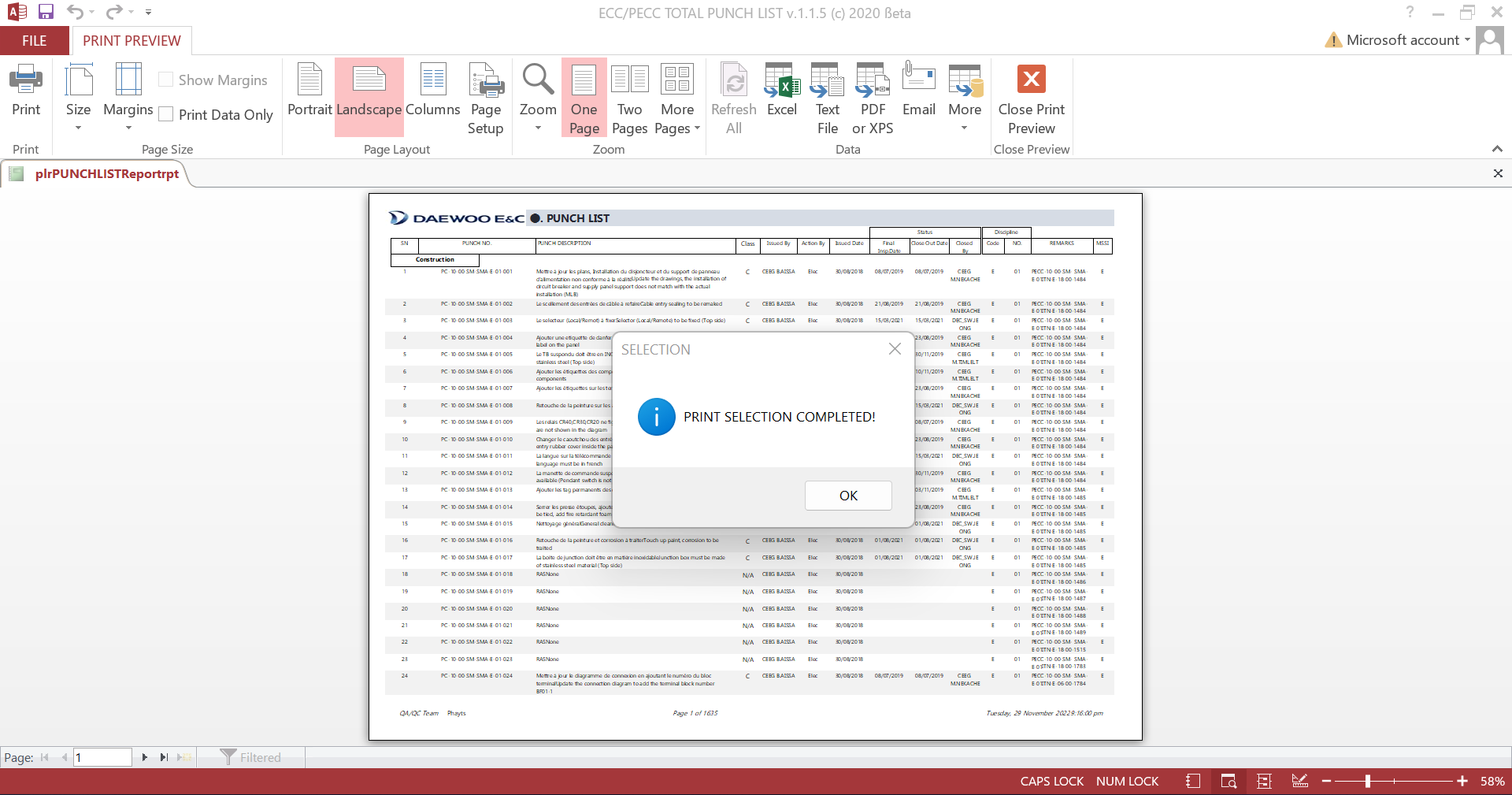This screenshot has height=795, width=1512.
Task: Expand the More export options dropdown
Action: pos(965,97)
